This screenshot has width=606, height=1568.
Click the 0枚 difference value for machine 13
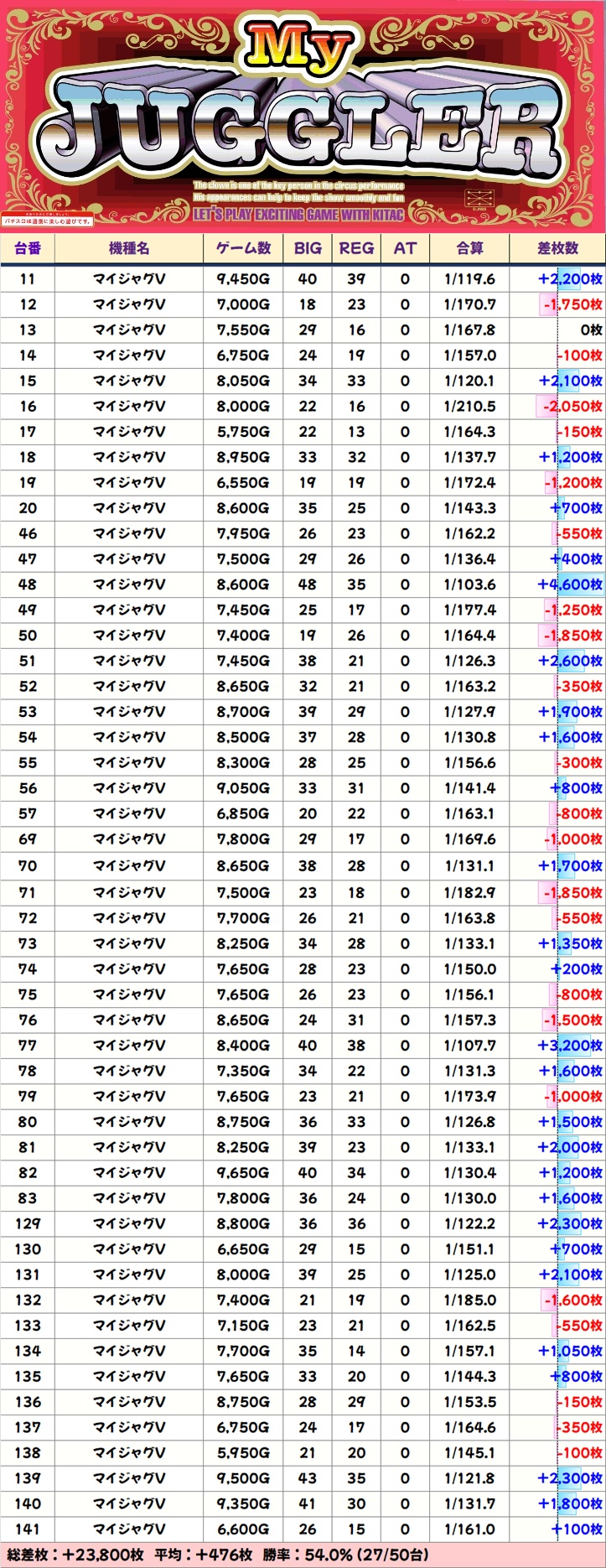click(591, 330)
